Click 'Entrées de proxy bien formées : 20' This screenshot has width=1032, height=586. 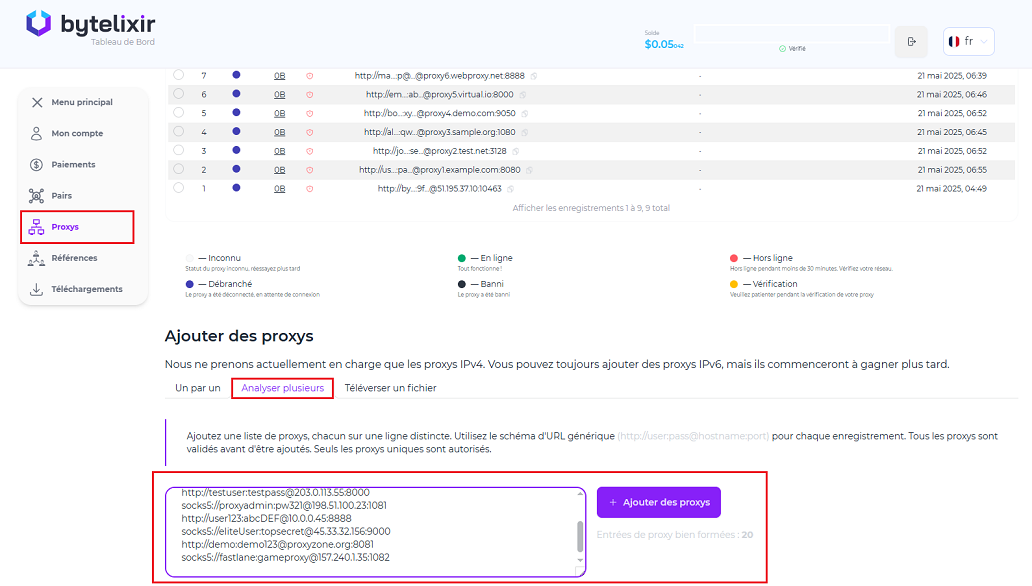(x=675, y=535)
